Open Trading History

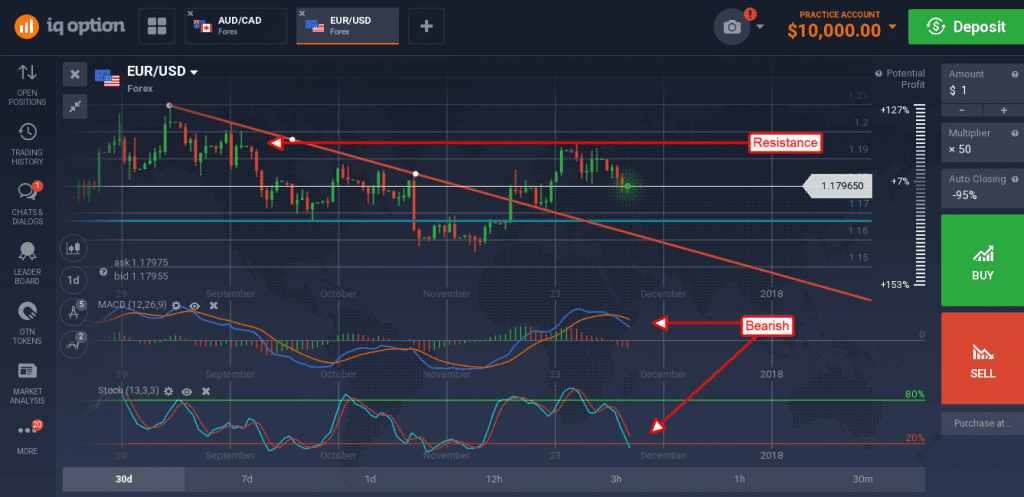pos(27,144)
